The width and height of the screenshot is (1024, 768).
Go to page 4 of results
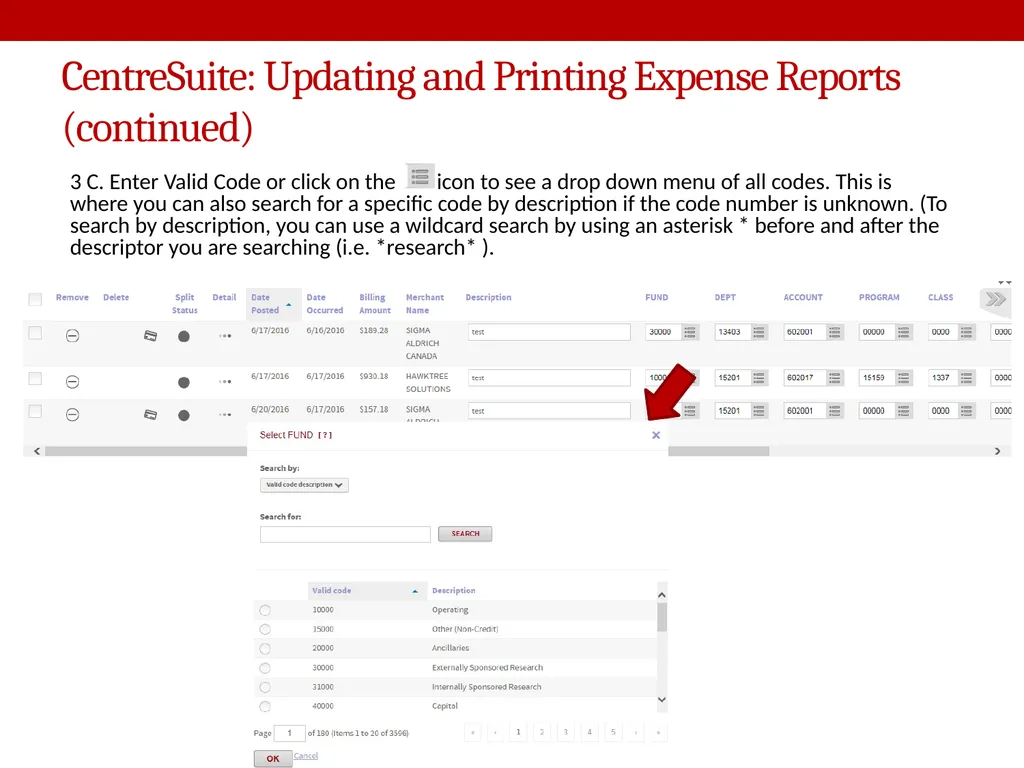click(589, 732)
